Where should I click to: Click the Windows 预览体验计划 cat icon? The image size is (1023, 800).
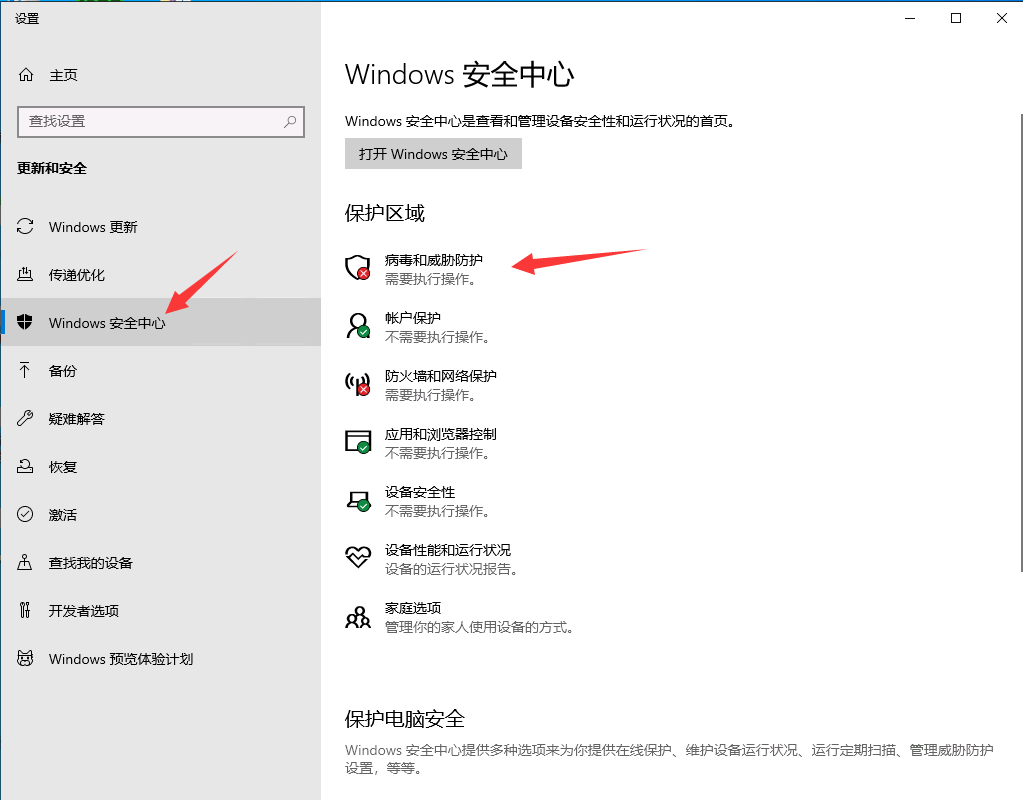click(x=25, y=658)
